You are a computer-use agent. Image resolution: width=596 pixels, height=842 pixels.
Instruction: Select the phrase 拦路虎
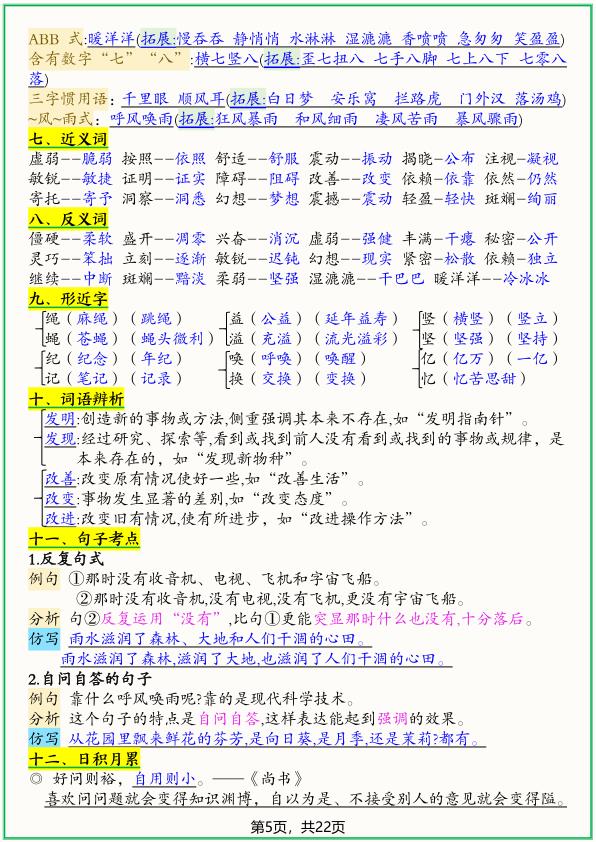click(x=418, y=99)
